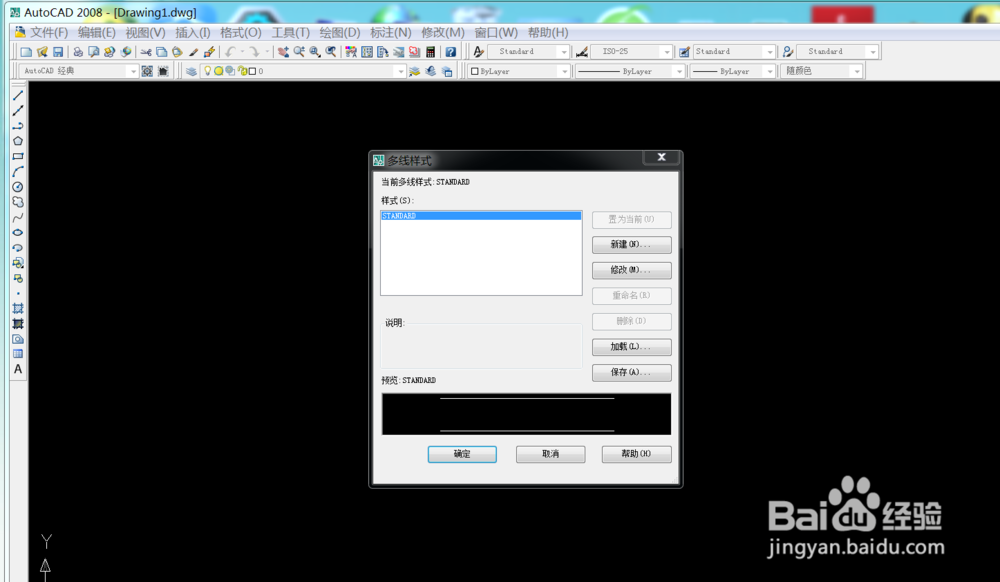The height and width of the screenshot is (582, 1000).
Task: Click the Workspace Settings gear icon
Action: pos(147,71)
